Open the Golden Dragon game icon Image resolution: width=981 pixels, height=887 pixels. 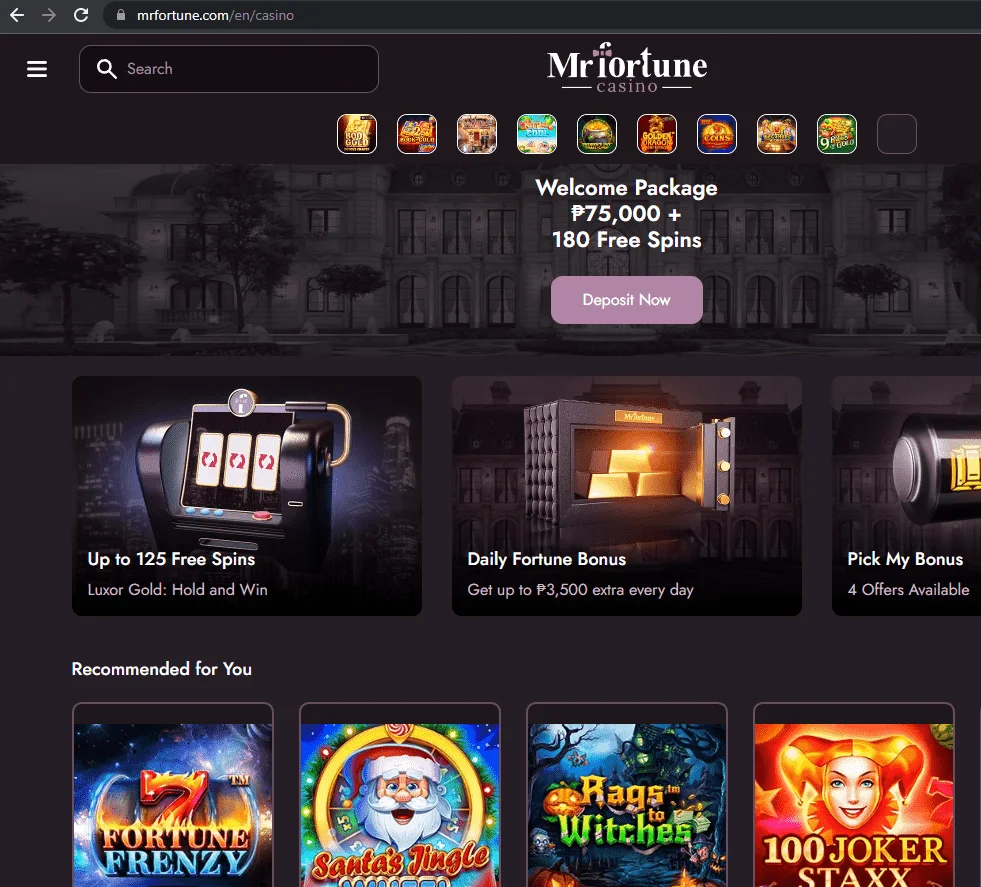[657, 134]
